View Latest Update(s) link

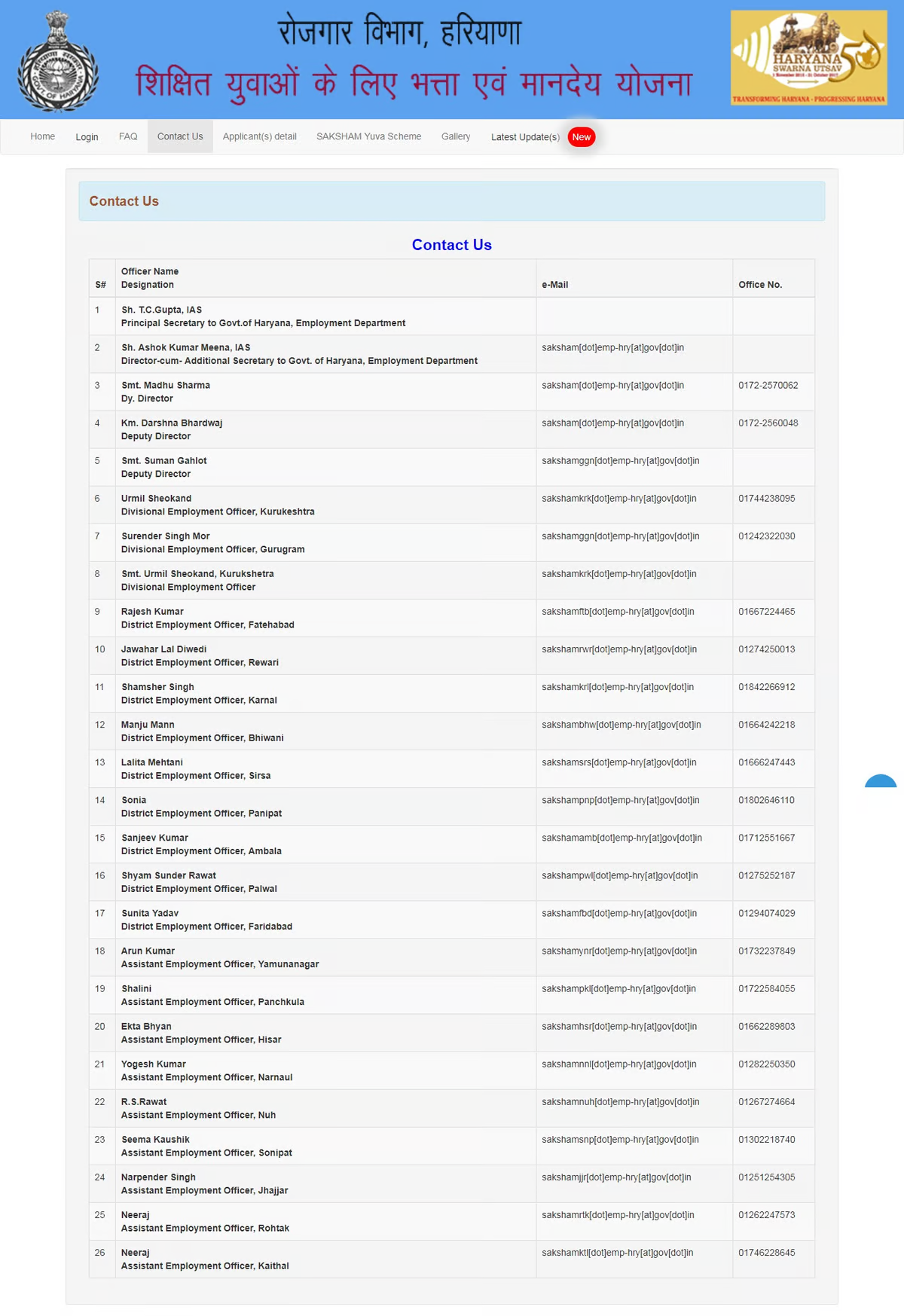tap(525, 137)
